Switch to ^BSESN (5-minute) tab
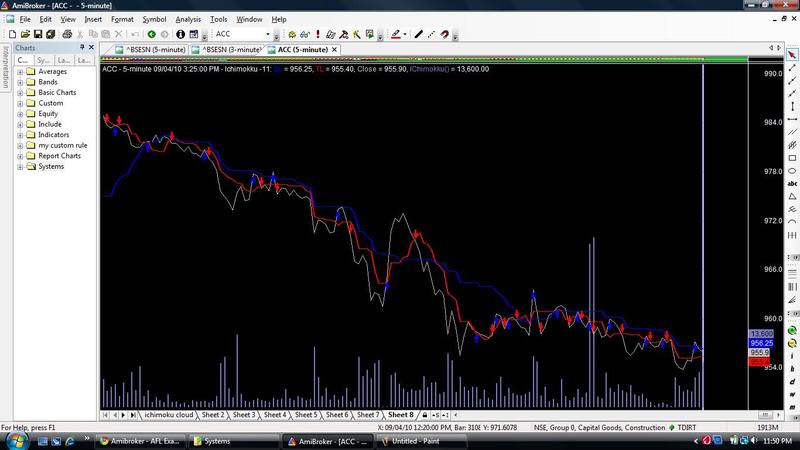This screenshot has height=450, width=800. point(151,49)
